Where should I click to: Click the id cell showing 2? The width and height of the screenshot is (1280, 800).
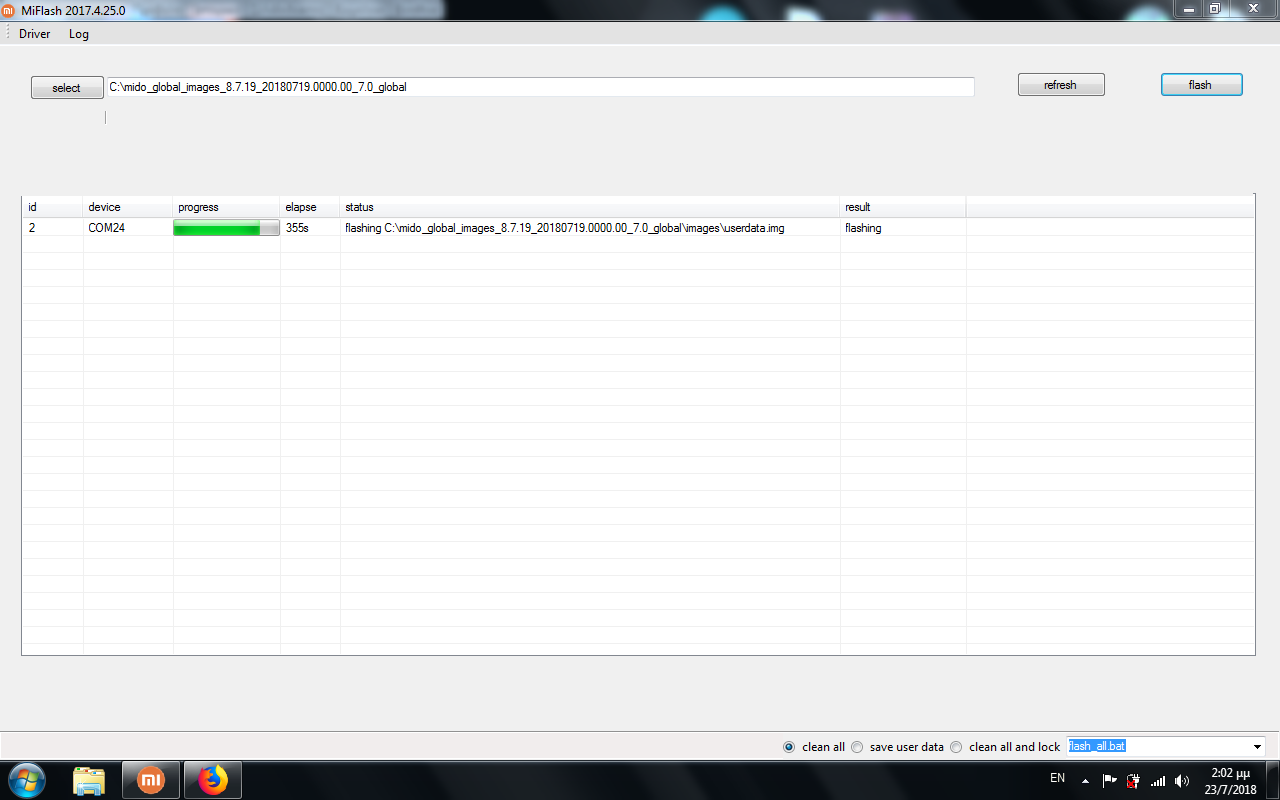pos(53,228)
